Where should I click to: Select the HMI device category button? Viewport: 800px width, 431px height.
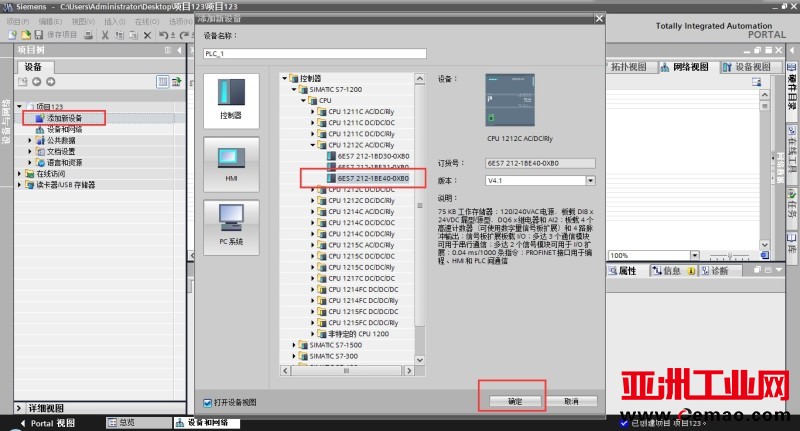[x=231, y=164]
